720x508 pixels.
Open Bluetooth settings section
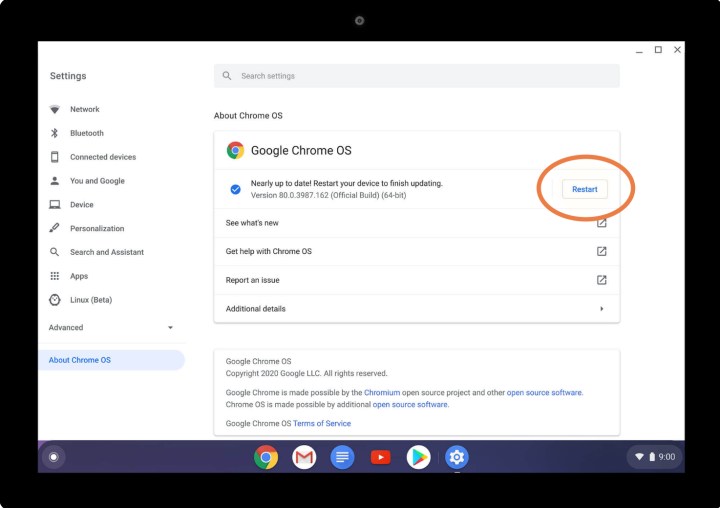coord(87,133)
